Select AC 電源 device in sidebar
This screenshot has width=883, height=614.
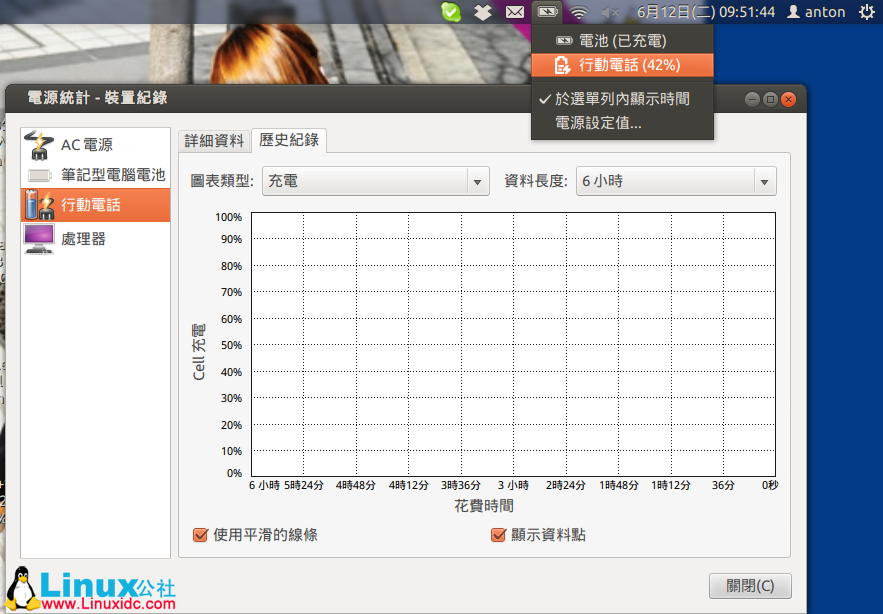point(96,145)
